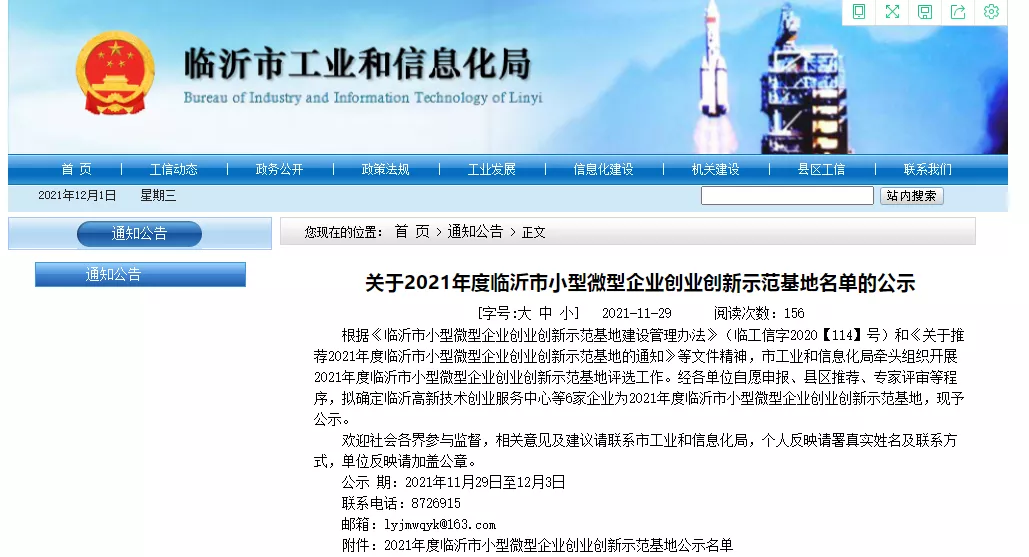This screenshot has height=557, width=1029.
Task: Open the 联系我们 menu item
Action: pos(928,169)
